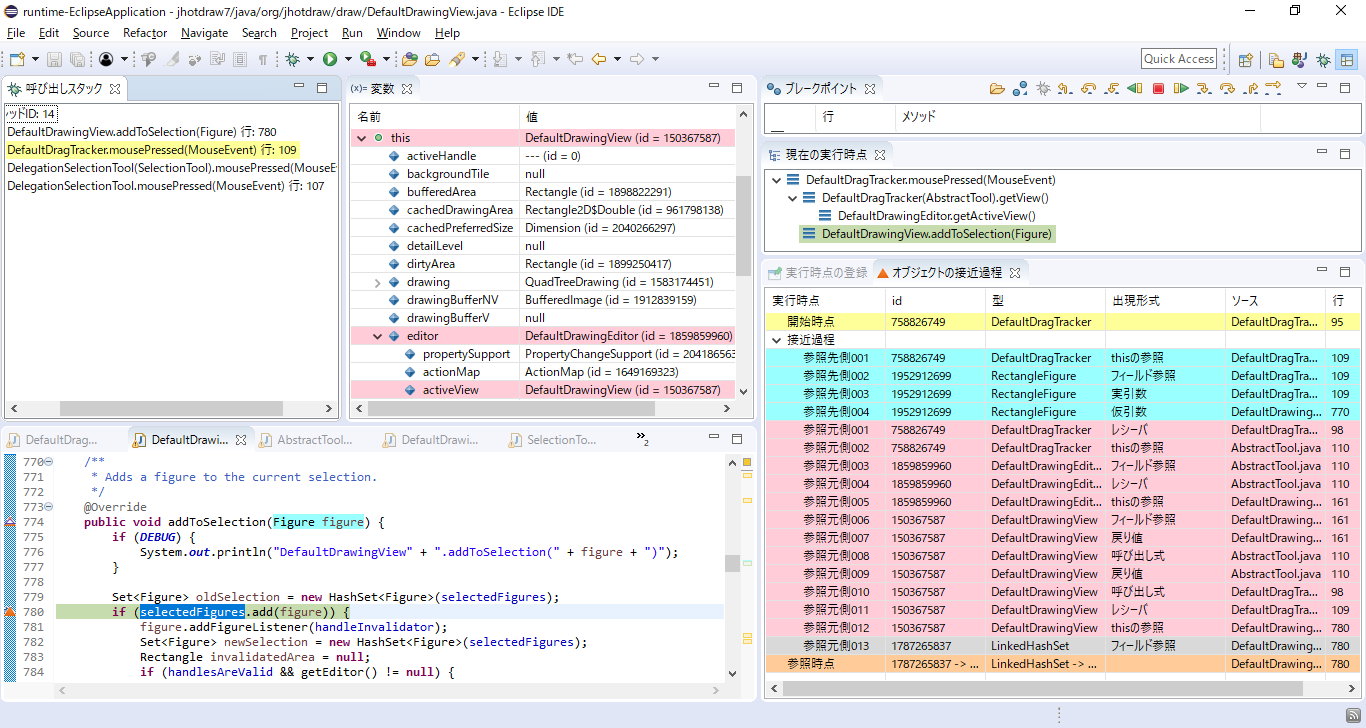
Task: Open the Run button dropdown arrow
Action: pyautogui.click(x=347, y=60)
